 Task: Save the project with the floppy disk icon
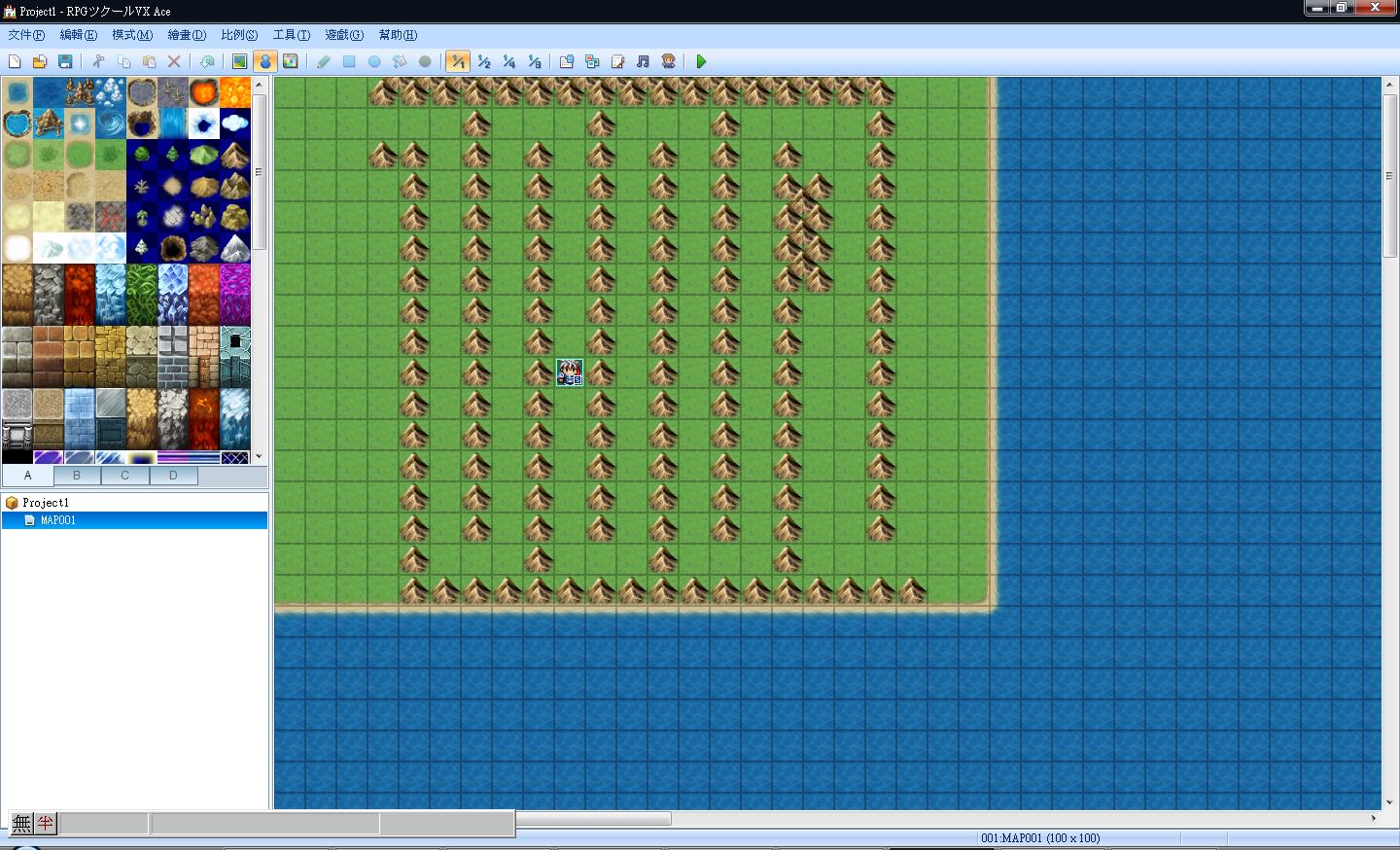click(65, 61)
